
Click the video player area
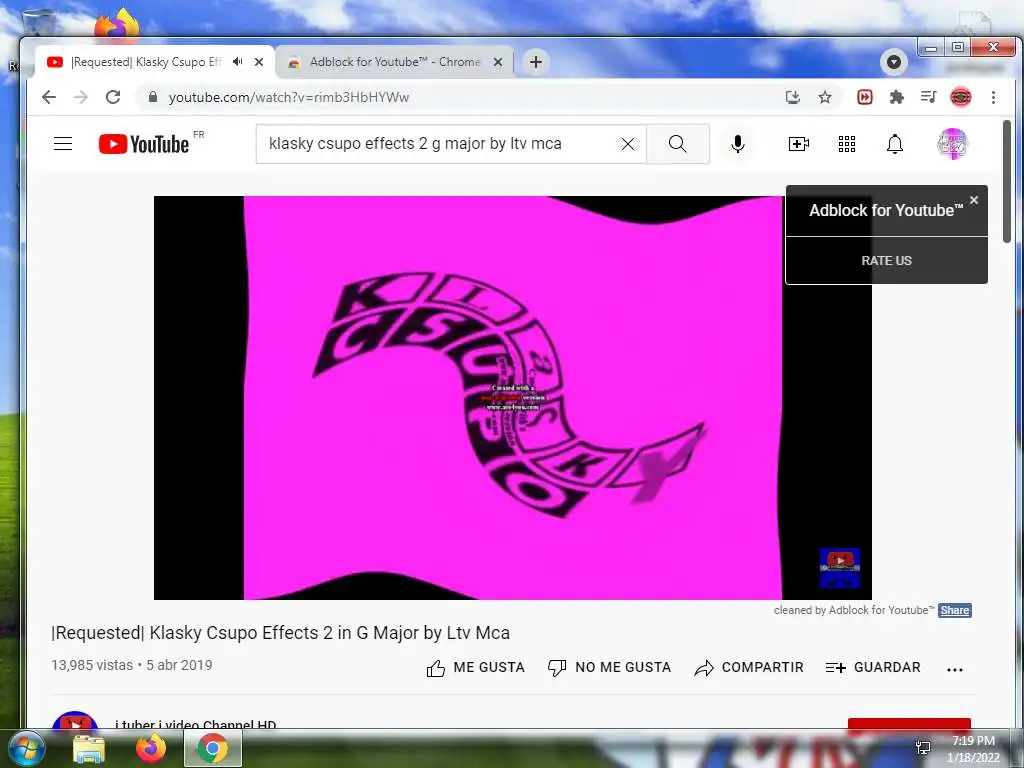coord(513,398)
